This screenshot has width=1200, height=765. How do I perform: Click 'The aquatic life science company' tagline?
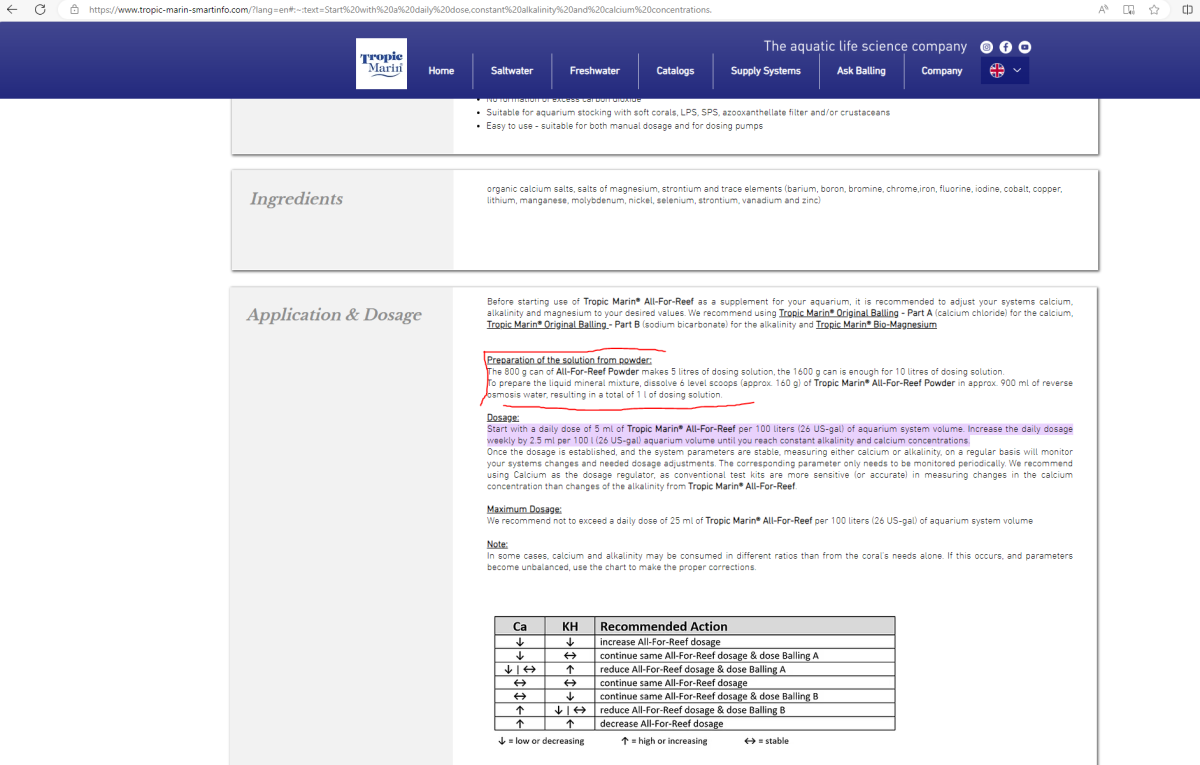coord(865,47)
